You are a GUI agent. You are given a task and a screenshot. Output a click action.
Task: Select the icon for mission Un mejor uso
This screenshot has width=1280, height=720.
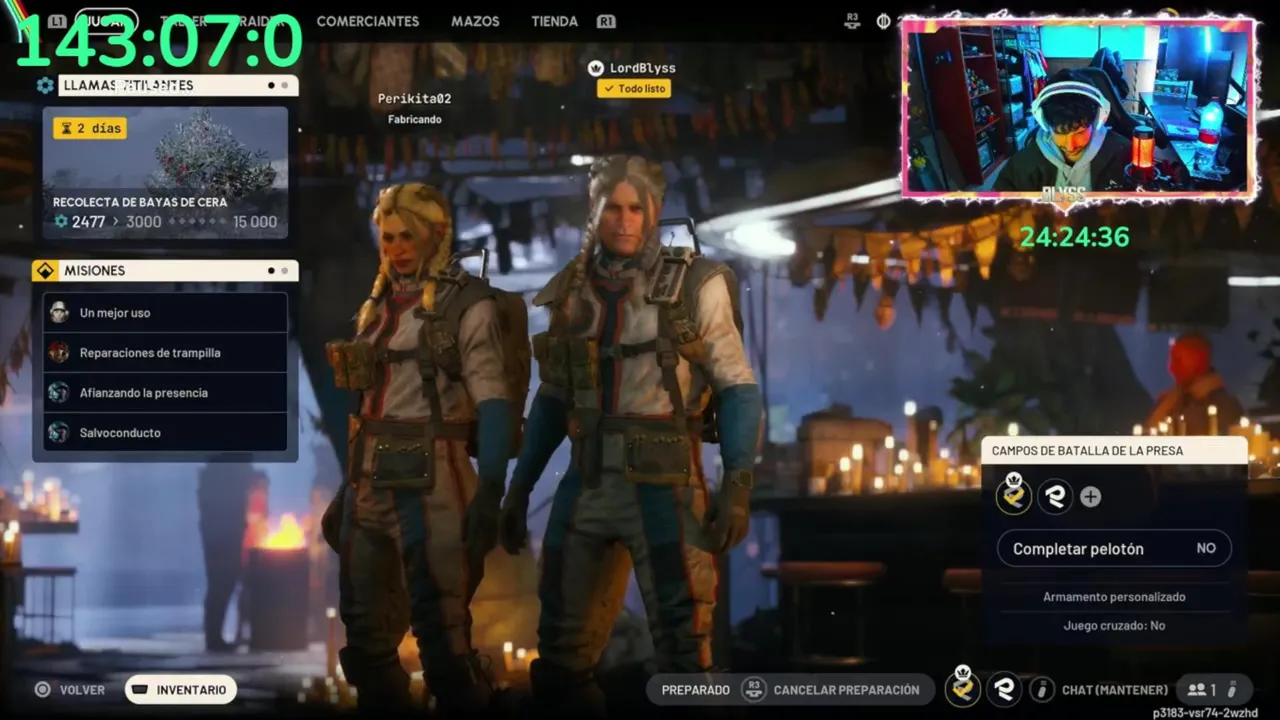(59, 312)
